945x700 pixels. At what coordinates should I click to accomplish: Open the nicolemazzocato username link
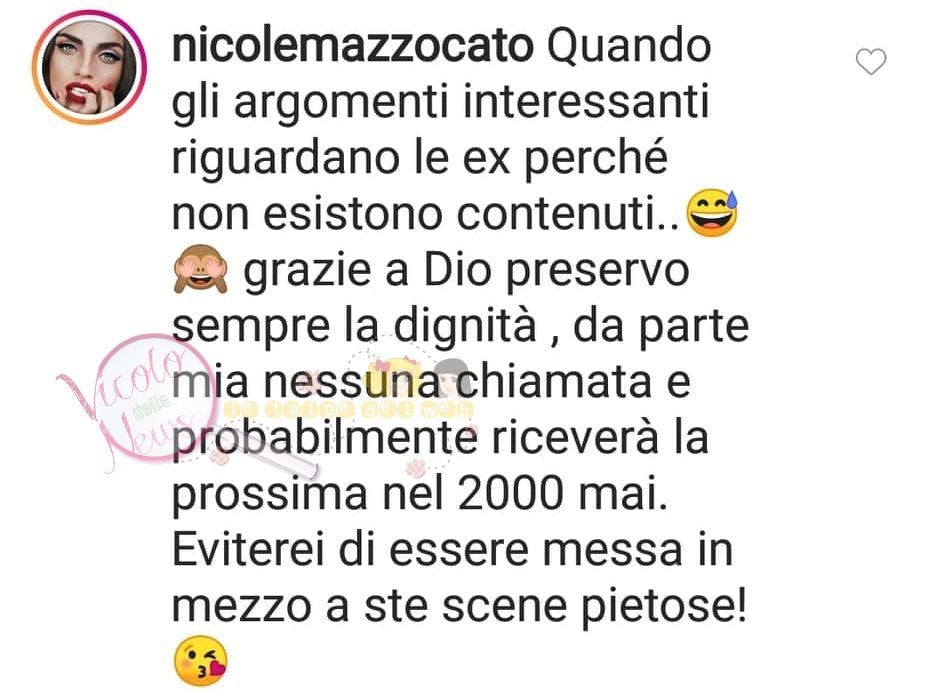(x=353, y=46)
